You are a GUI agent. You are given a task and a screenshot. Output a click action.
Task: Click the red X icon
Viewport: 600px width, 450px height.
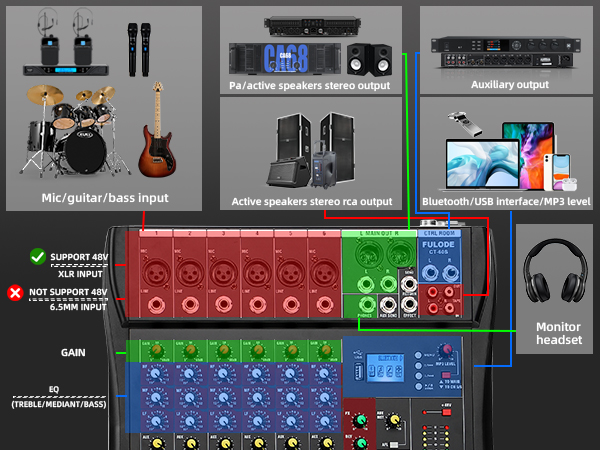coord(15,293)
